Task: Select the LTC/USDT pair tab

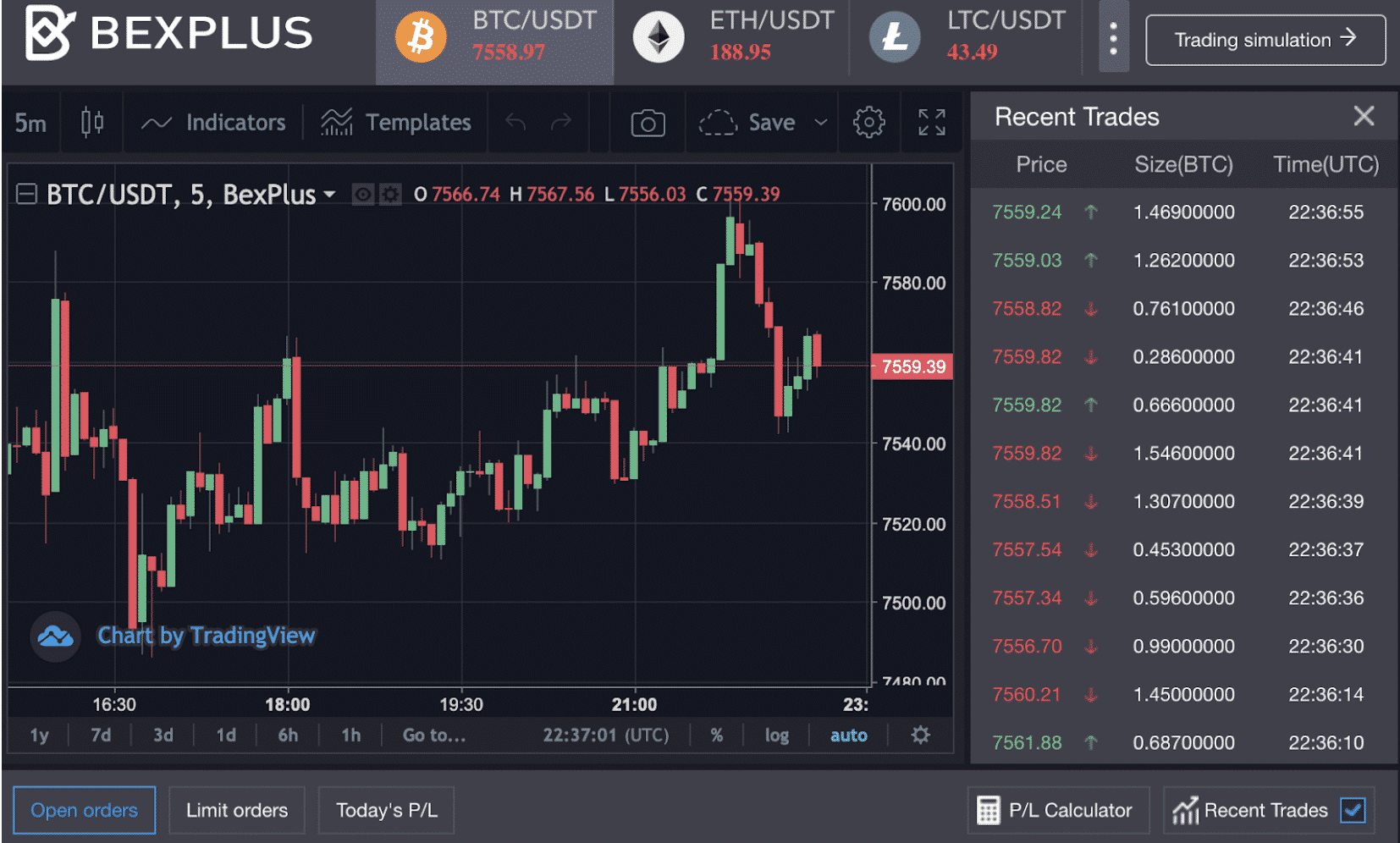Action: tap(967, 40)
